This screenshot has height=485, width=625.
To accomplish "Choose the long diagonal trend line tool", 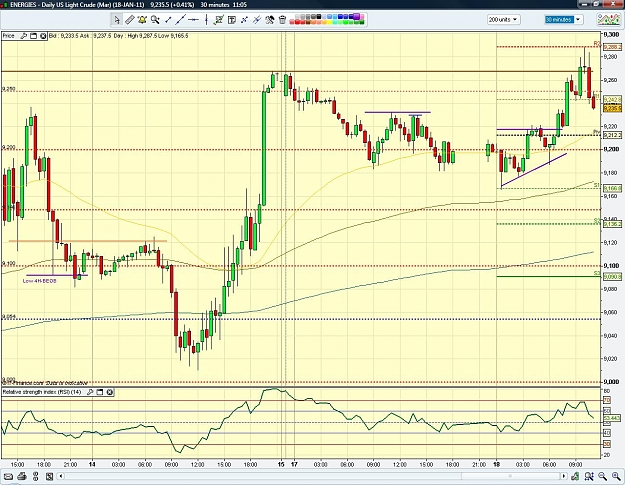I will pyautogui.click(x=181, y=20).
